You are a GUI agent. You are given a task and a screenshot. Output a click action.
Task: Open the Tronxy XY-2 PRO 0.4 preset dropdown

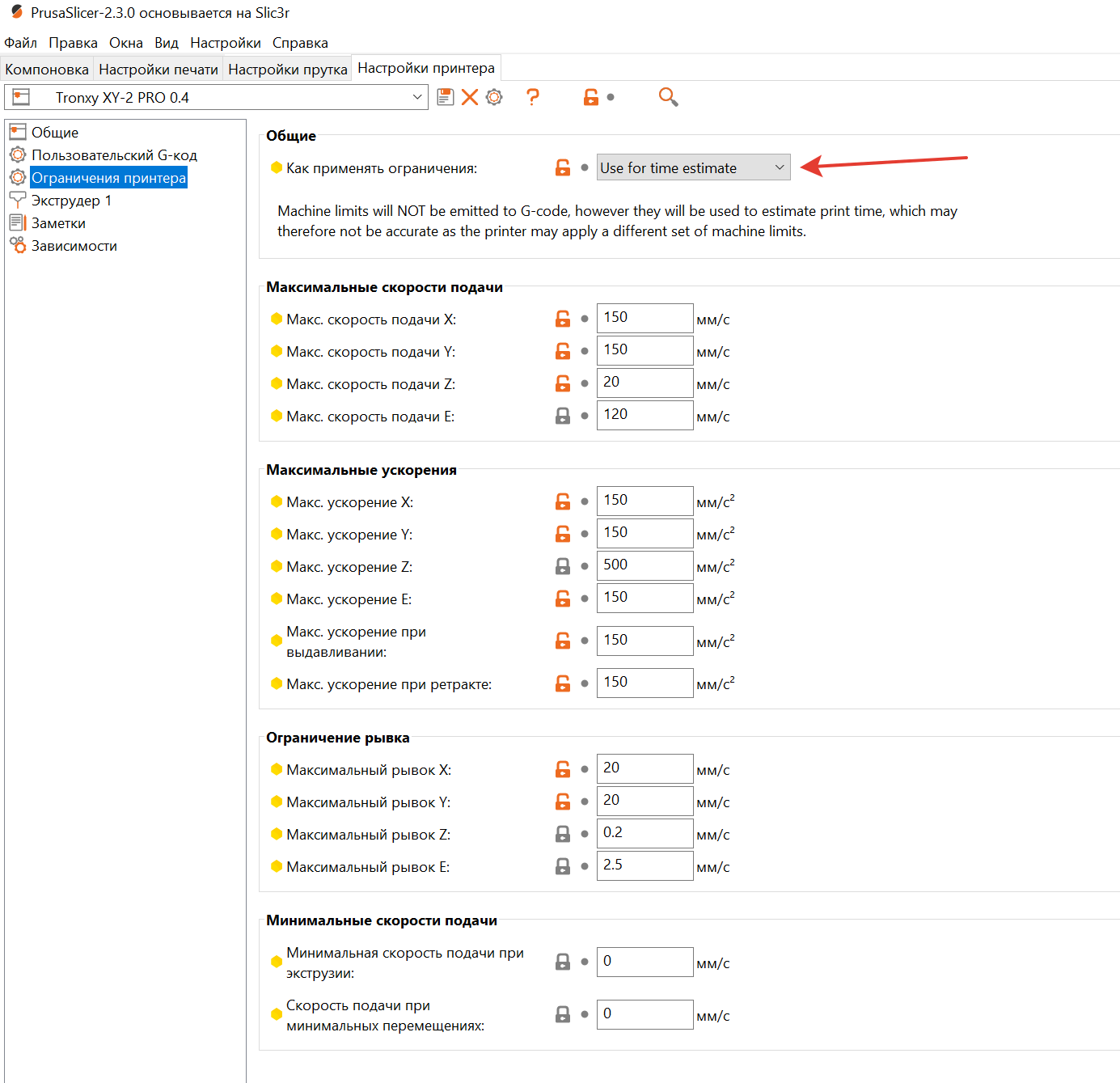(216, 97)
